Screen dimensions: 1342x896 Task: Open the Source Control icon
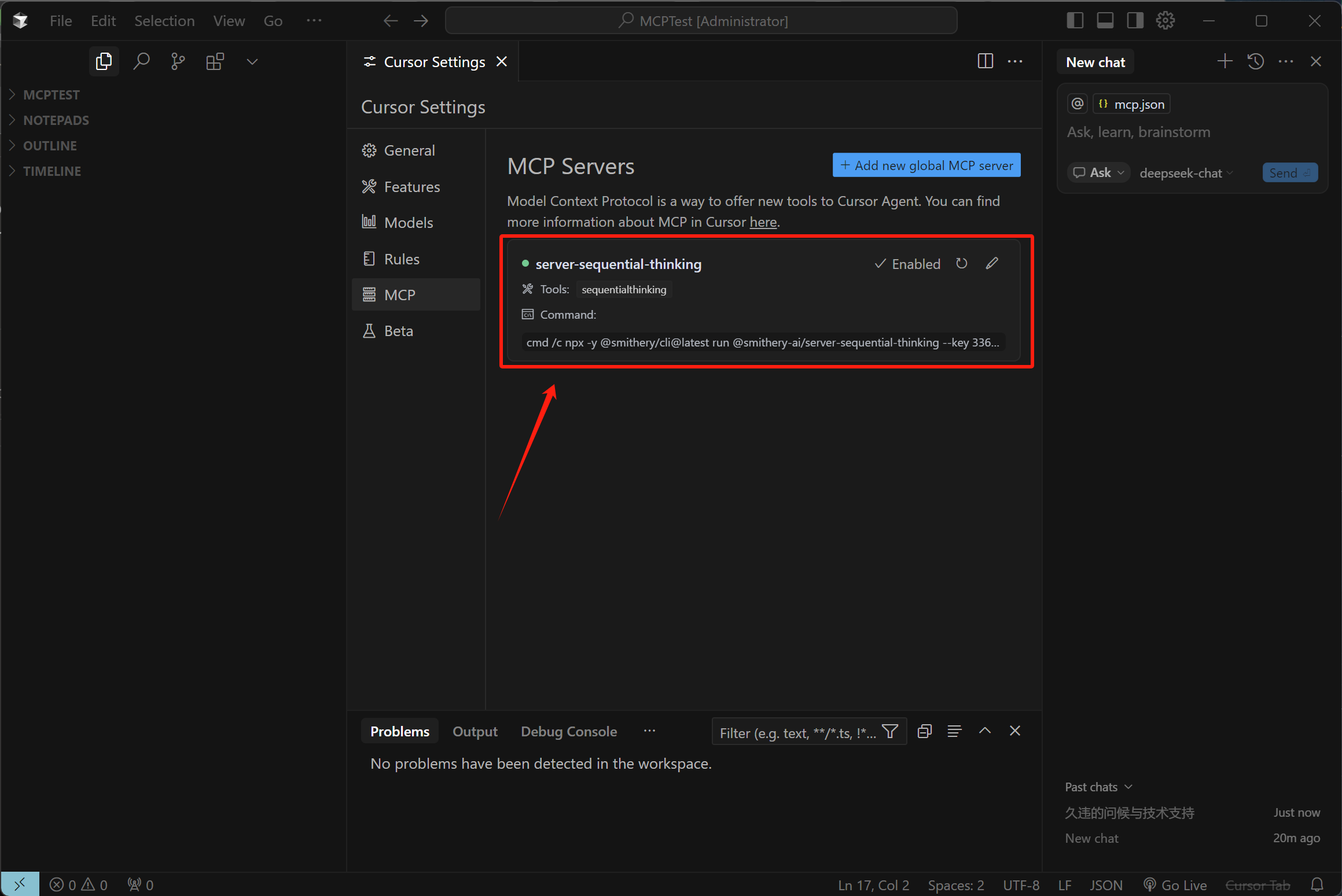coord(178,61)
